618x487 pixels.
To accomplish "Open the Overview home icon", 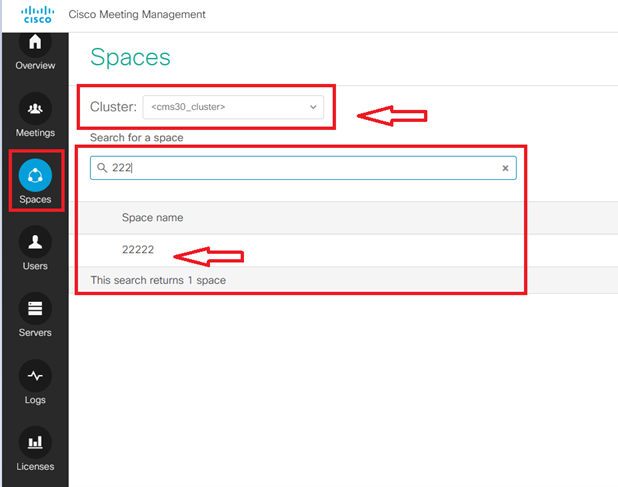I will tap(35, 43).
